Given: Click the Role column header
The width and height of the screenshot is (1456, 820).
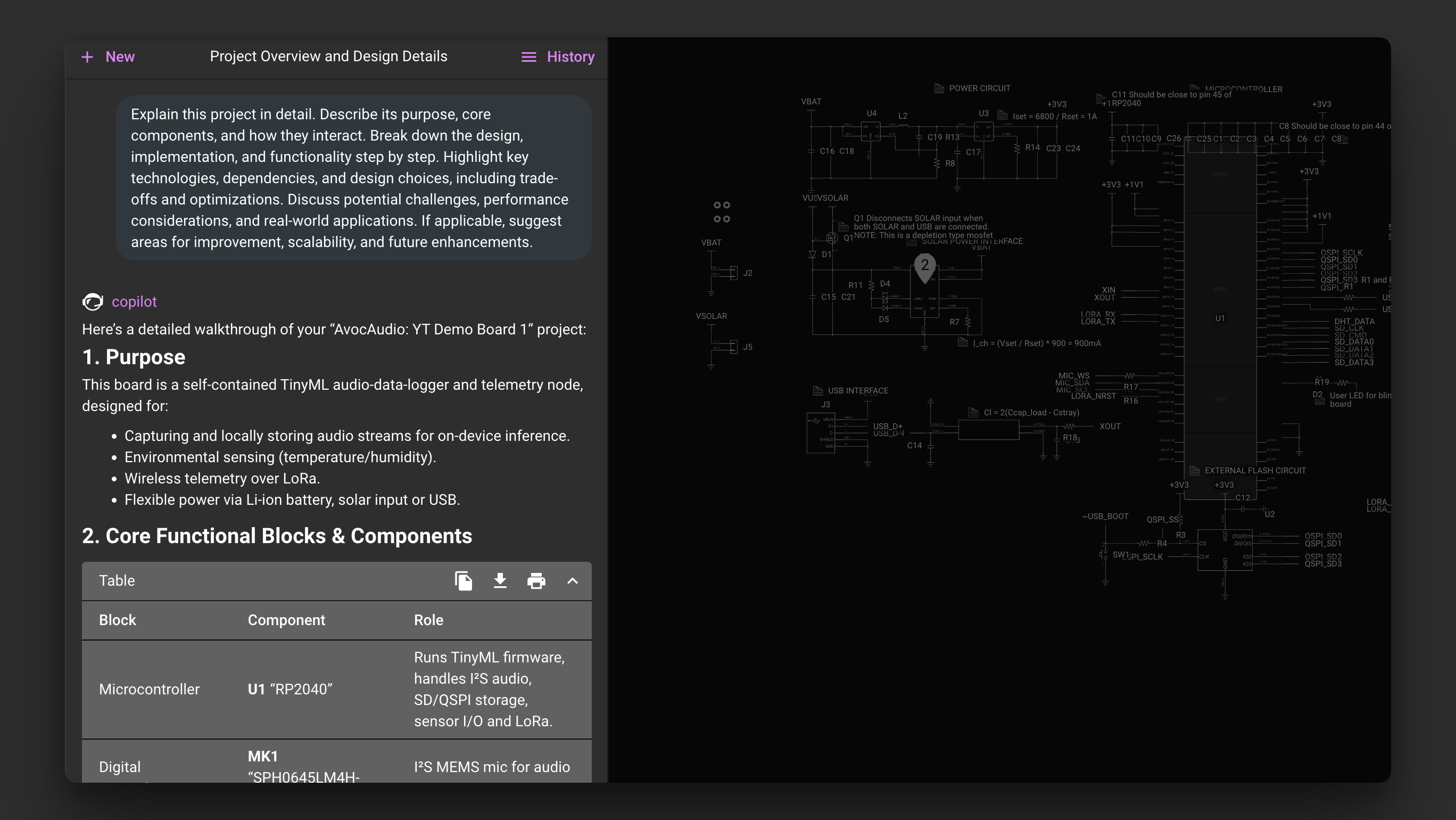Looking at the screenshot, I should click(x=428, y=620).
